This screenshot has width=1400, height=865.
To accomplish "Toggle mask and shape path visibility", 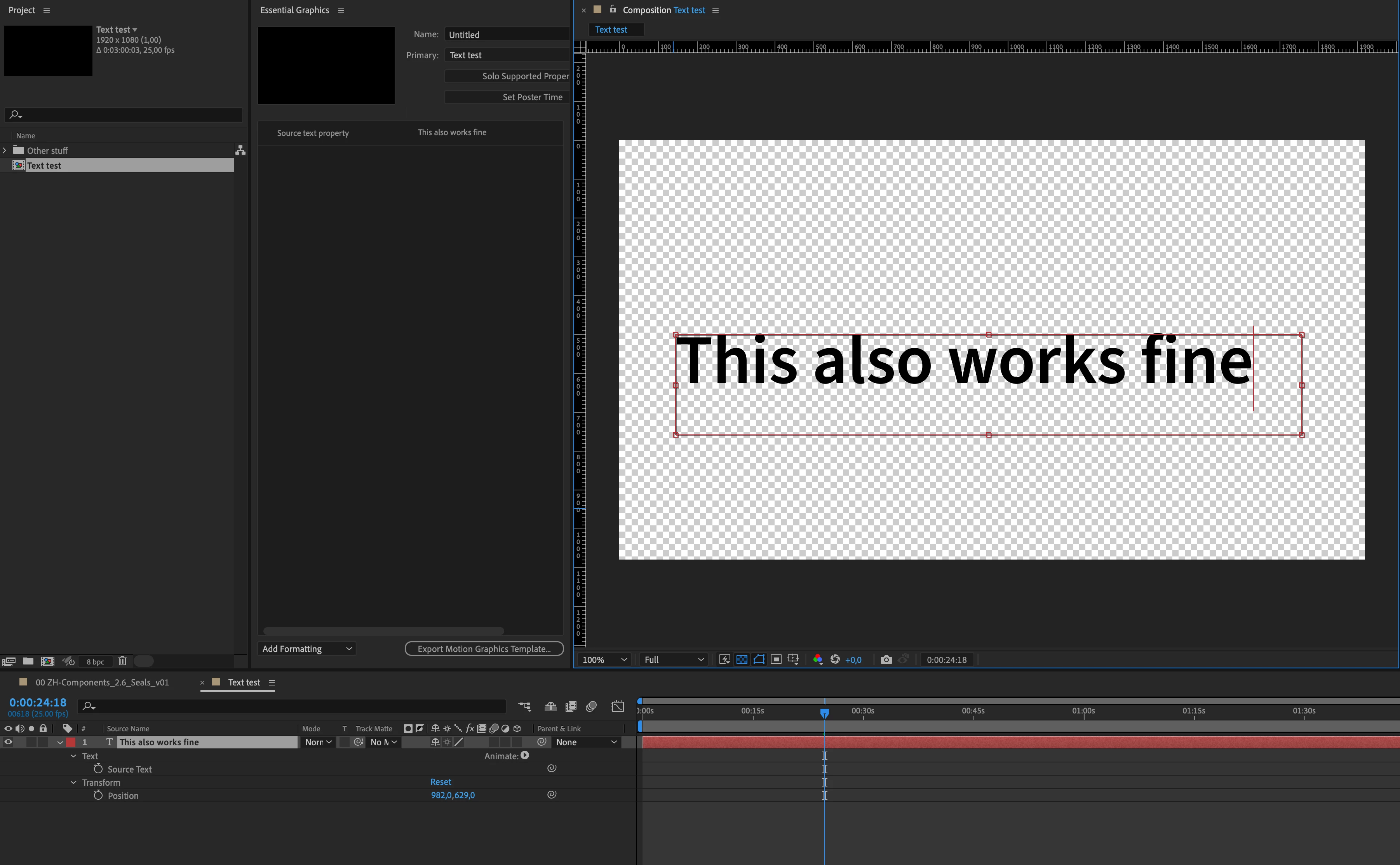I will point(759,659).
